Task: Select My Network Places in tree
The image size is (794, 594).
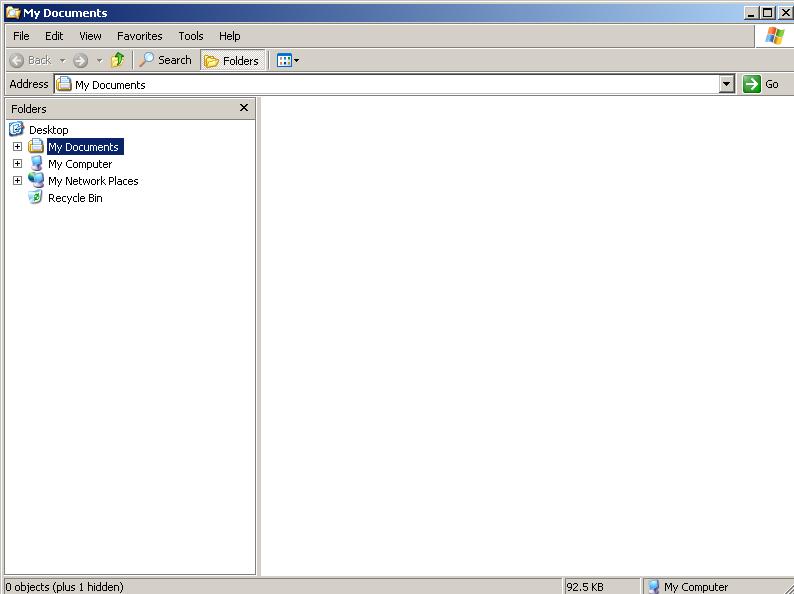Action: (x=93, y=181)
